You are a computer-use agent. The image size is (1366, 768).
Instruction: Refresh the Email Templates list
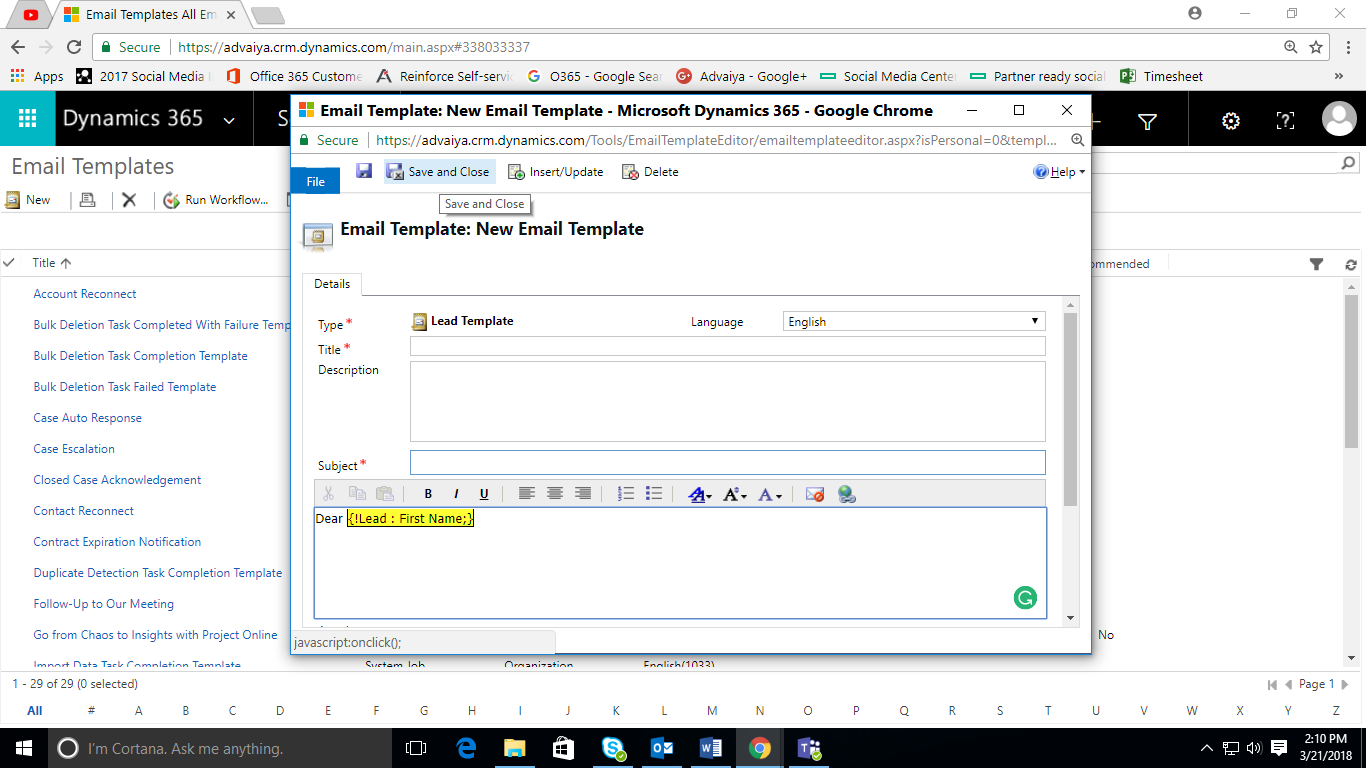[x=1351, y=265]
